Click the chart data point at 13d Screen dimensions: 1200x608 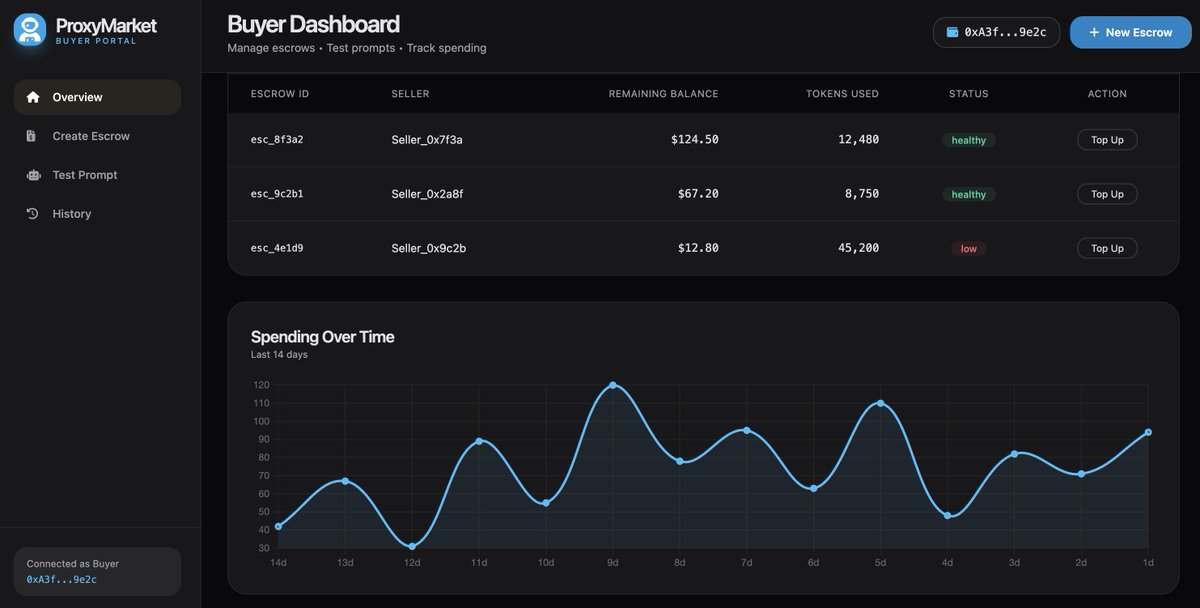[x=345, y=481]
